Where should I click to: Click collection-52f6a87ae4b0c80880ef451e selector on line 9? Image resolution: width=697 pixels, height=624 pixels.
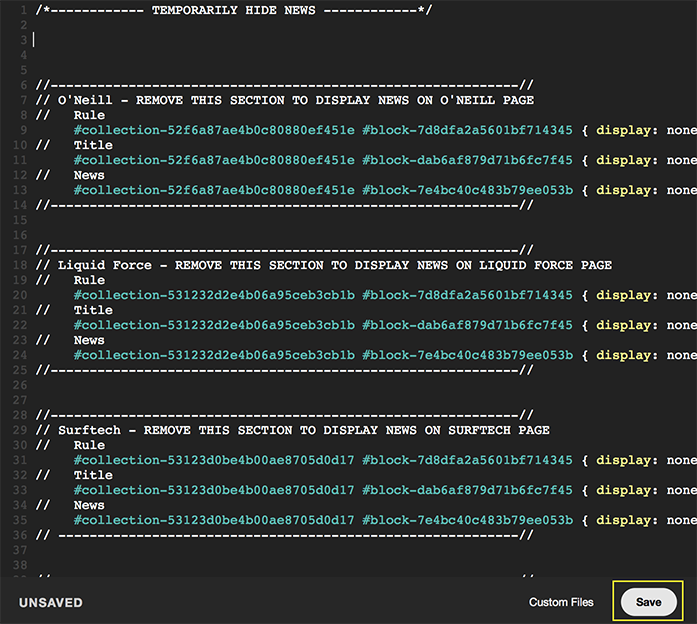pyautogui.click(x=214, y=130)
